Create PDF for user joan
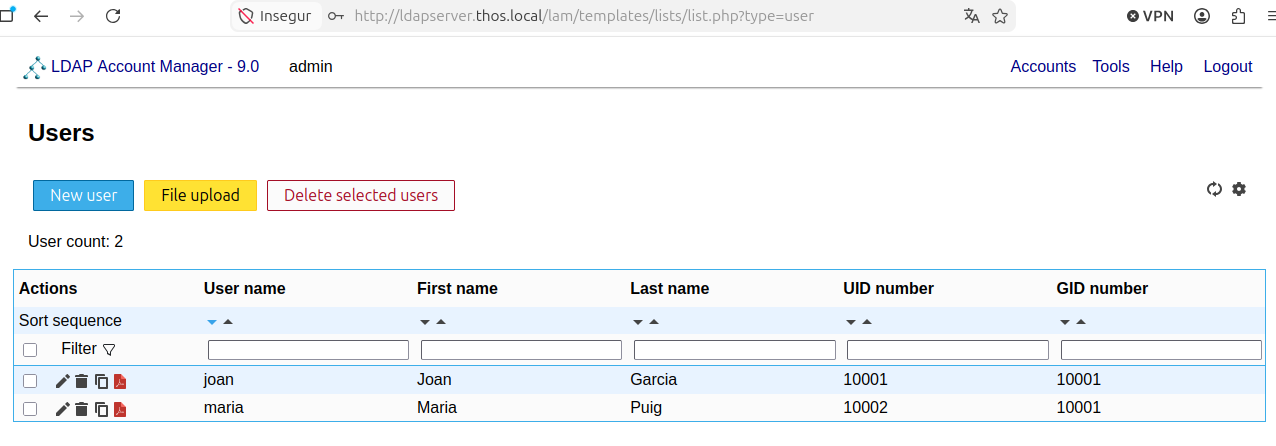The image size is (1276, 446). (120, 381)
